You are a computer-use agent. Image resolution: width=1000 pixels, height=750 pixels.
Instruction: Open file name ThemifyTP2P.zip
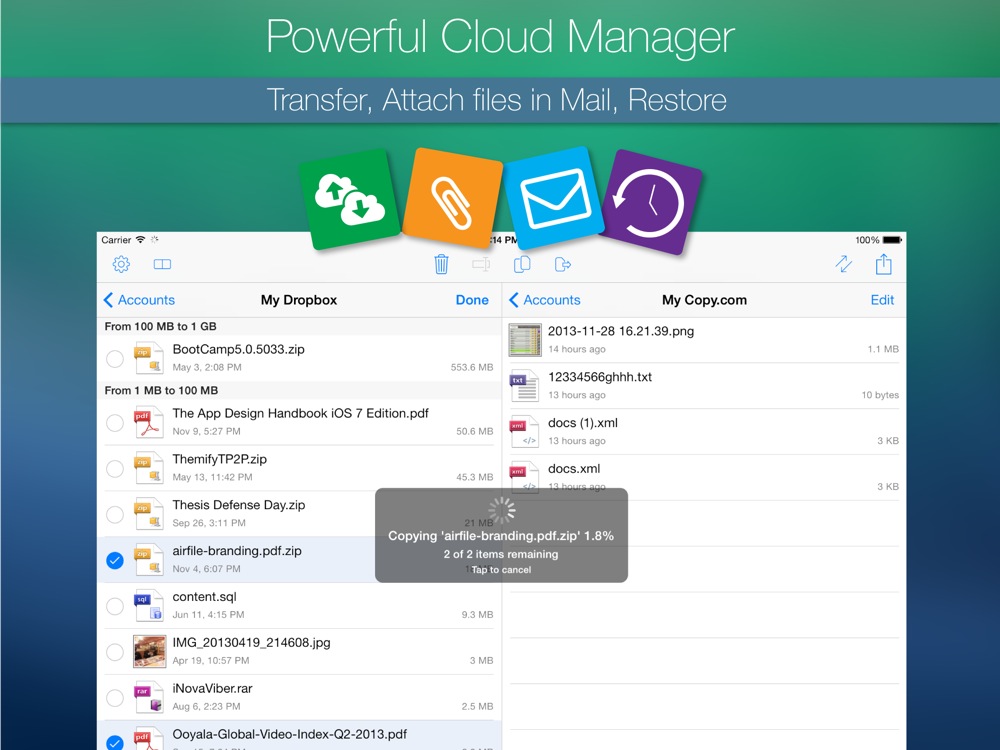pos(219,459)
